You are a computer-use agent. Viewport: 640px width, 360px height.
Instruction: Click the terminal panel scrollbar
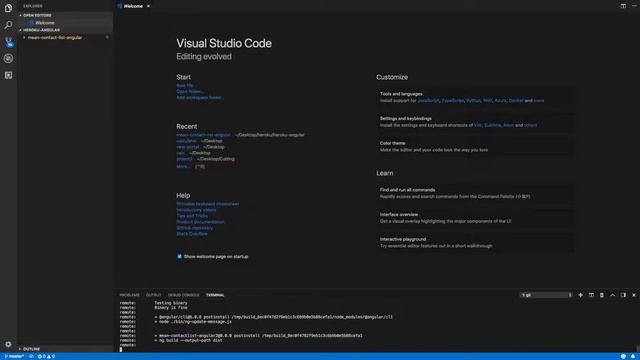638,348
